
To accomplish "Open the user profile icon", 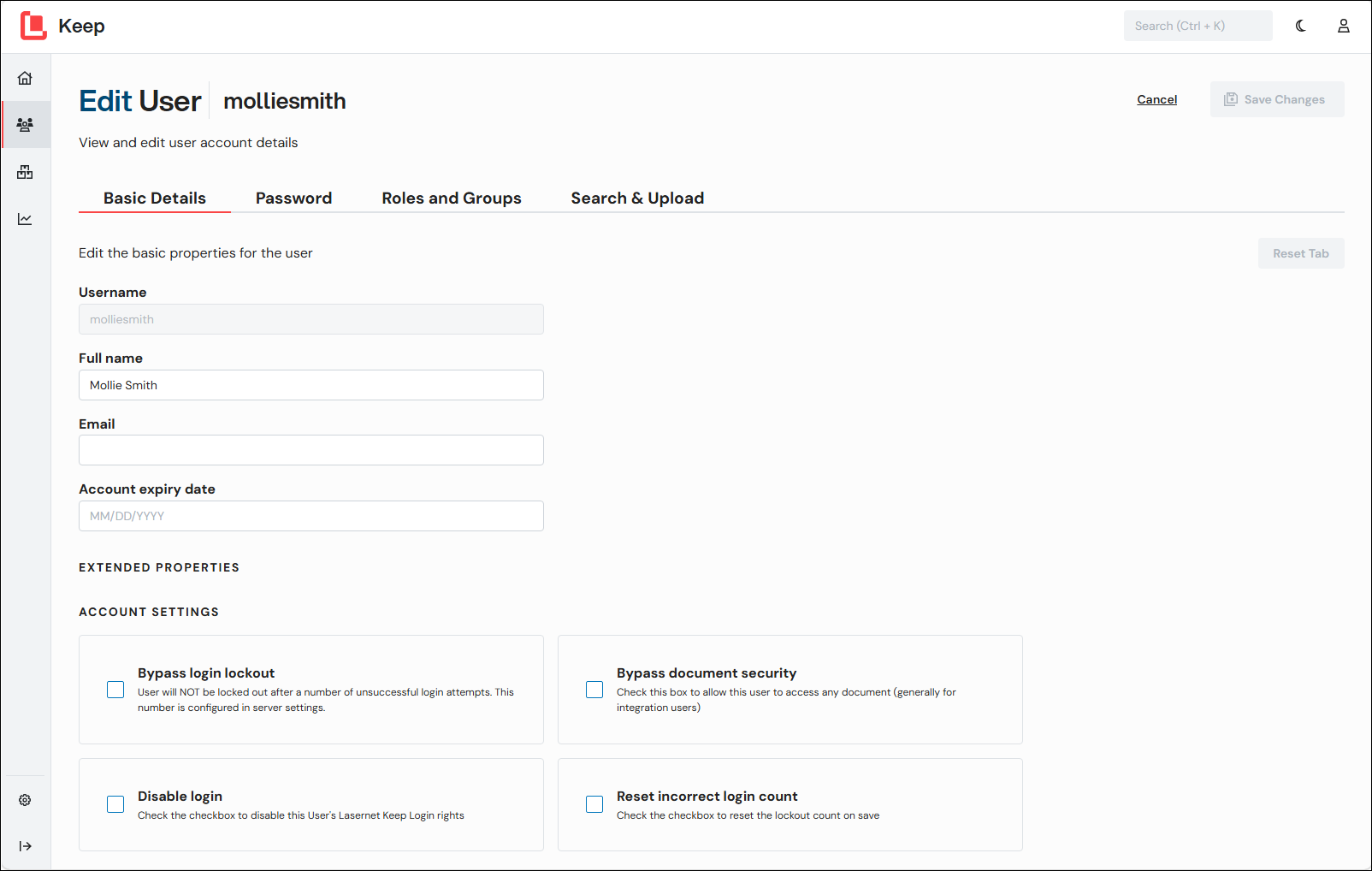I will tap(1344, 26).
